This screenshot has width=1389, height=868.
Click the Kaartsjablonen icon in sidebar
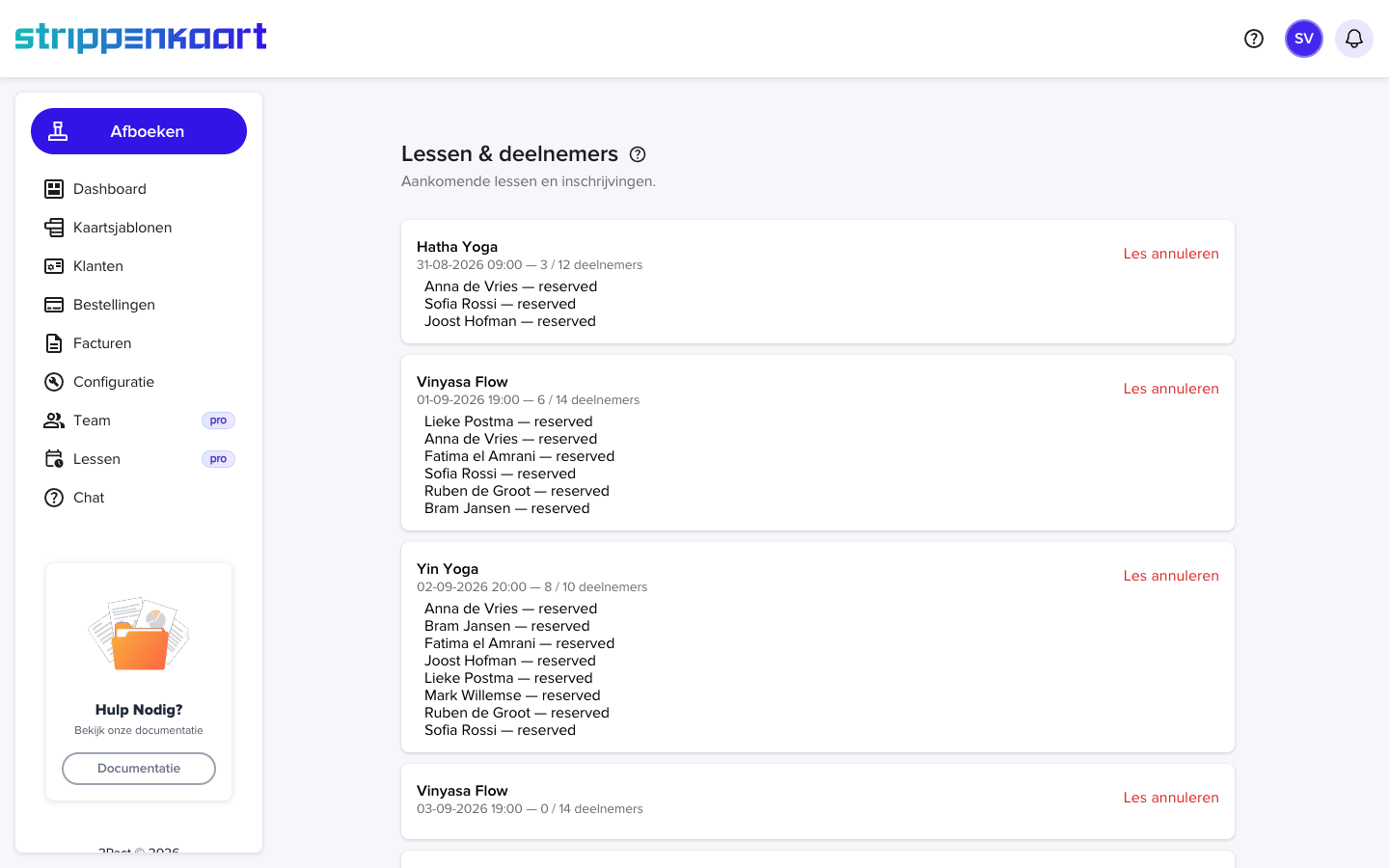[x=54, y=228]
